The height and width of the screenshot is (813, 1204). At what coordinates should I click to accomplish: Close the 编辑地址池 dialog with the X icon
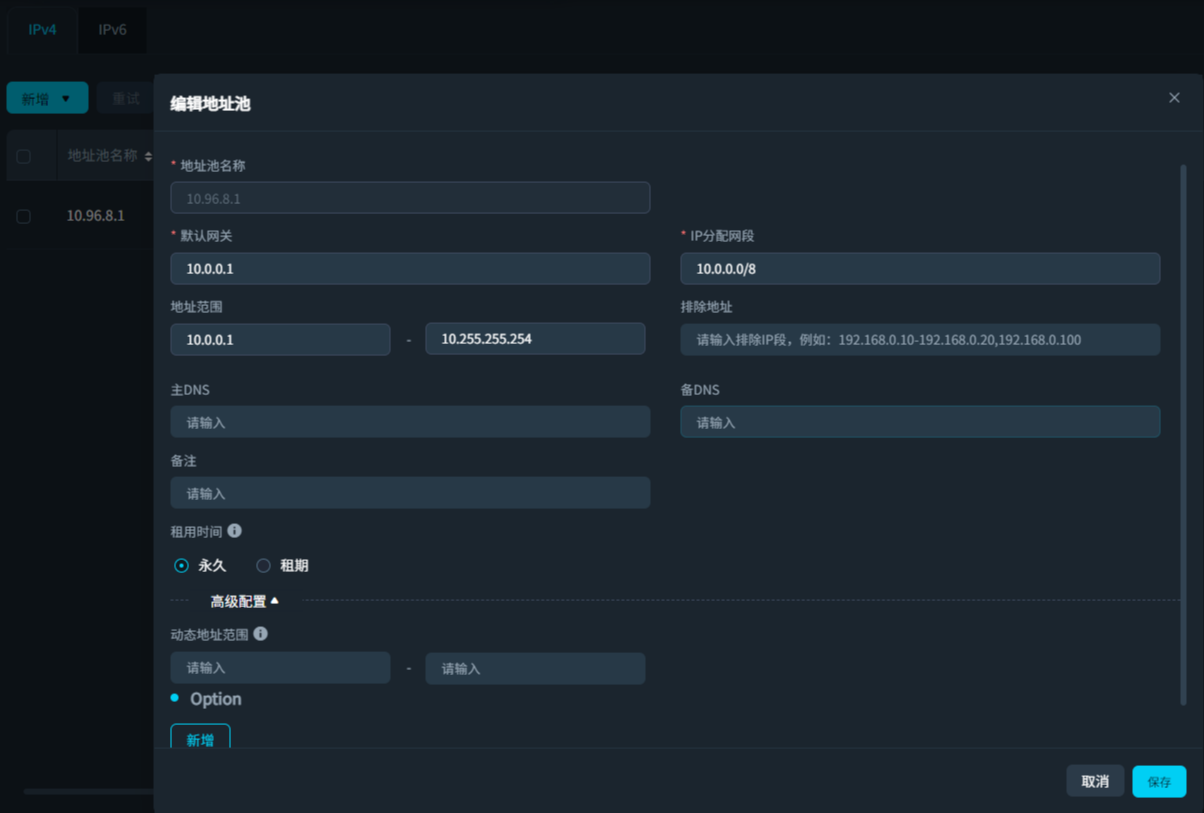pyautogui.click(x=1174, y=98)
